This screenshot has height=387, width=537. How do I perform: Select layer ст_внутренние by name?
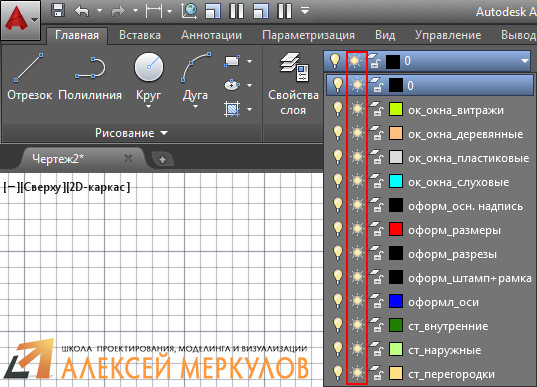[x=448, y=326]
